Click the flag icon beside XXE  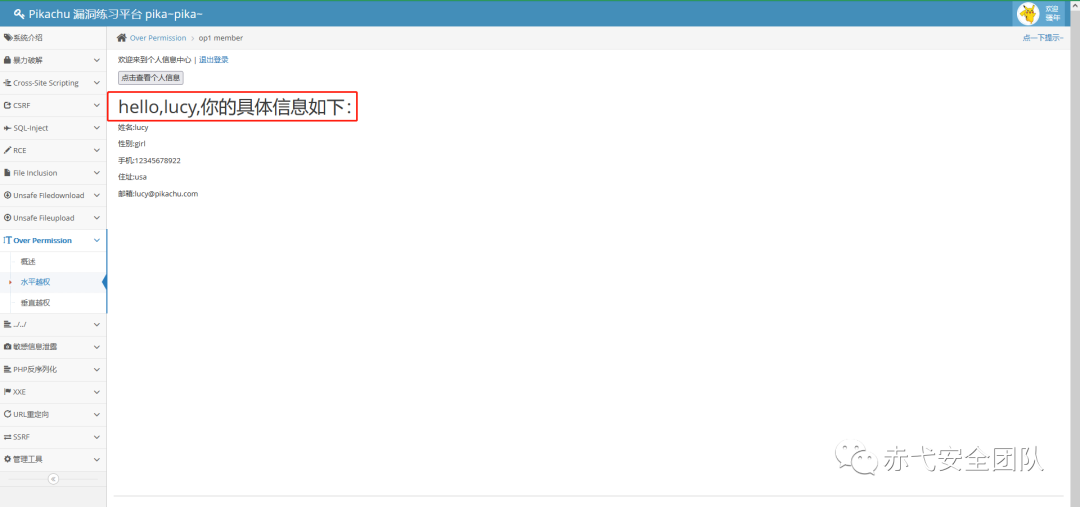pyautogui.click(x=7, y=391)
